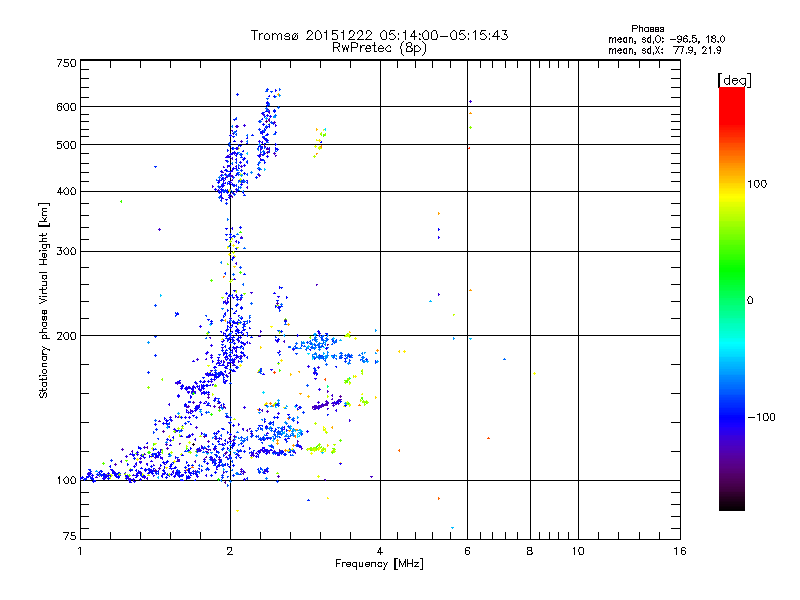Screen dimensions: 800x600
Task: Click the x-axis tick label '10'
Action: [578, 551]
